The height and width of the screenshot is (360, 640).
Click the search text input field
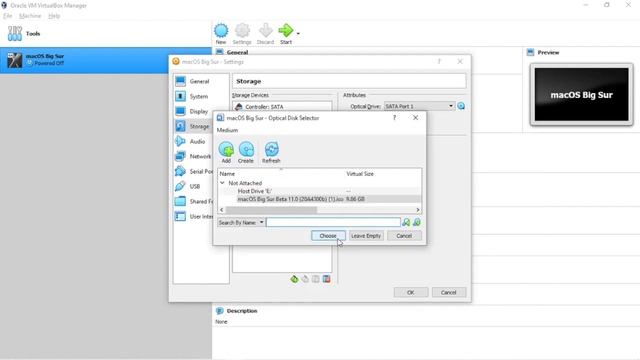333,222
